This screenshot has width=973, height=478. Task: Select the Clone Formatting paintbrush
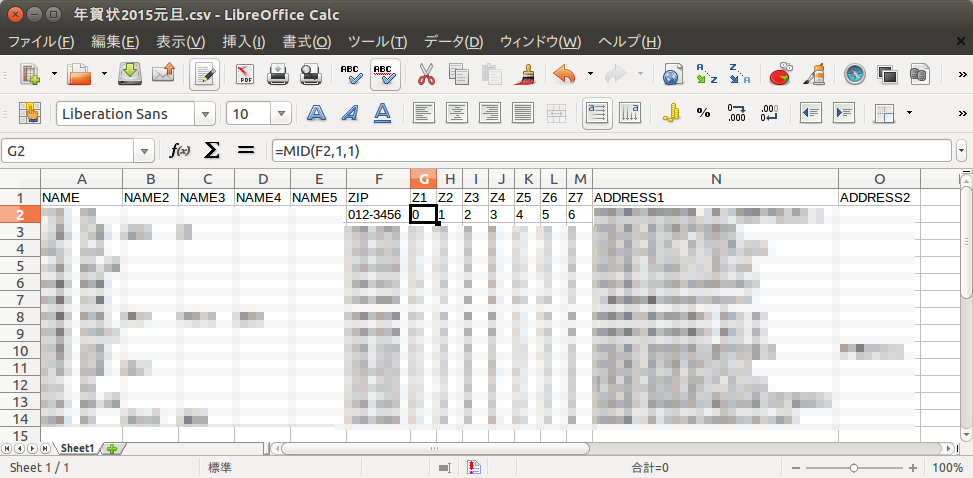pyautogui.click(x=525, y=75)
